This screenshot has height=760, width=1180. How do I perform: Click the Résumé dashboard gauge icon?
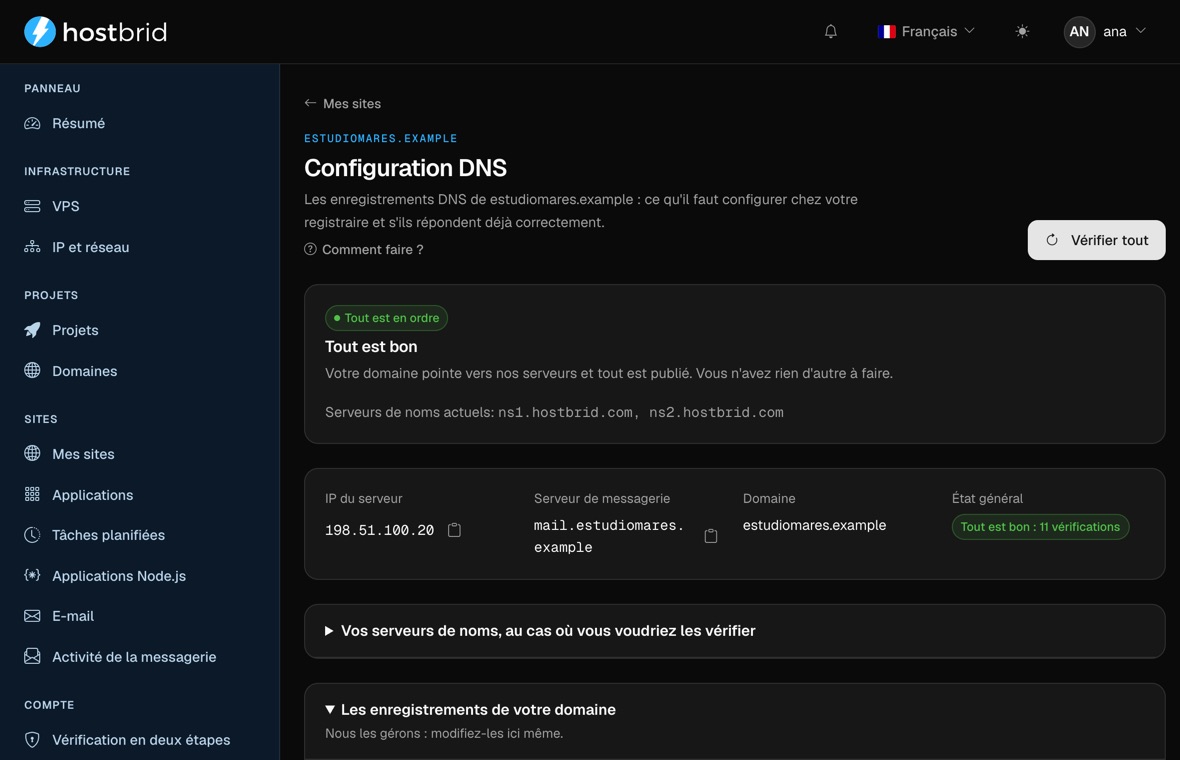32,123
